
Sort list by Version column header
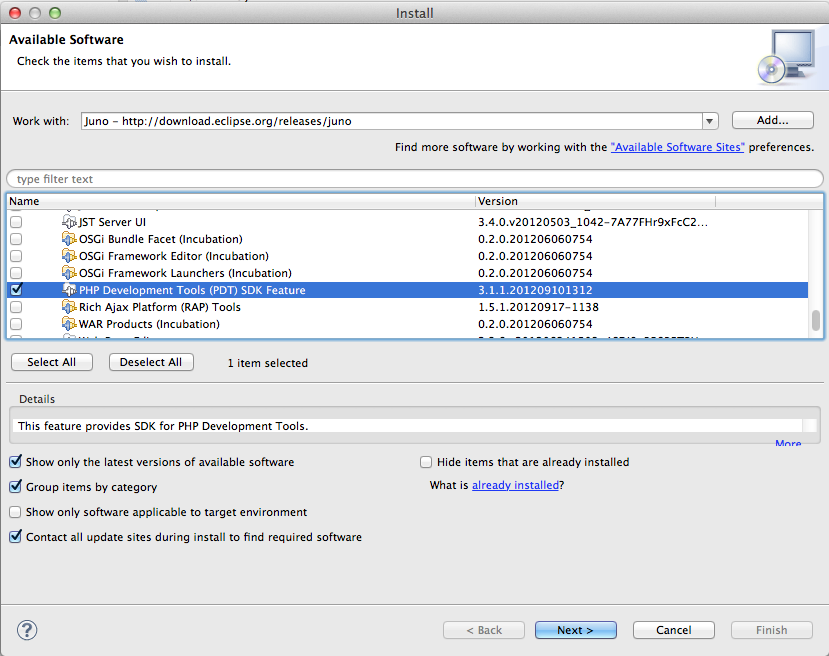click(595, 201)
